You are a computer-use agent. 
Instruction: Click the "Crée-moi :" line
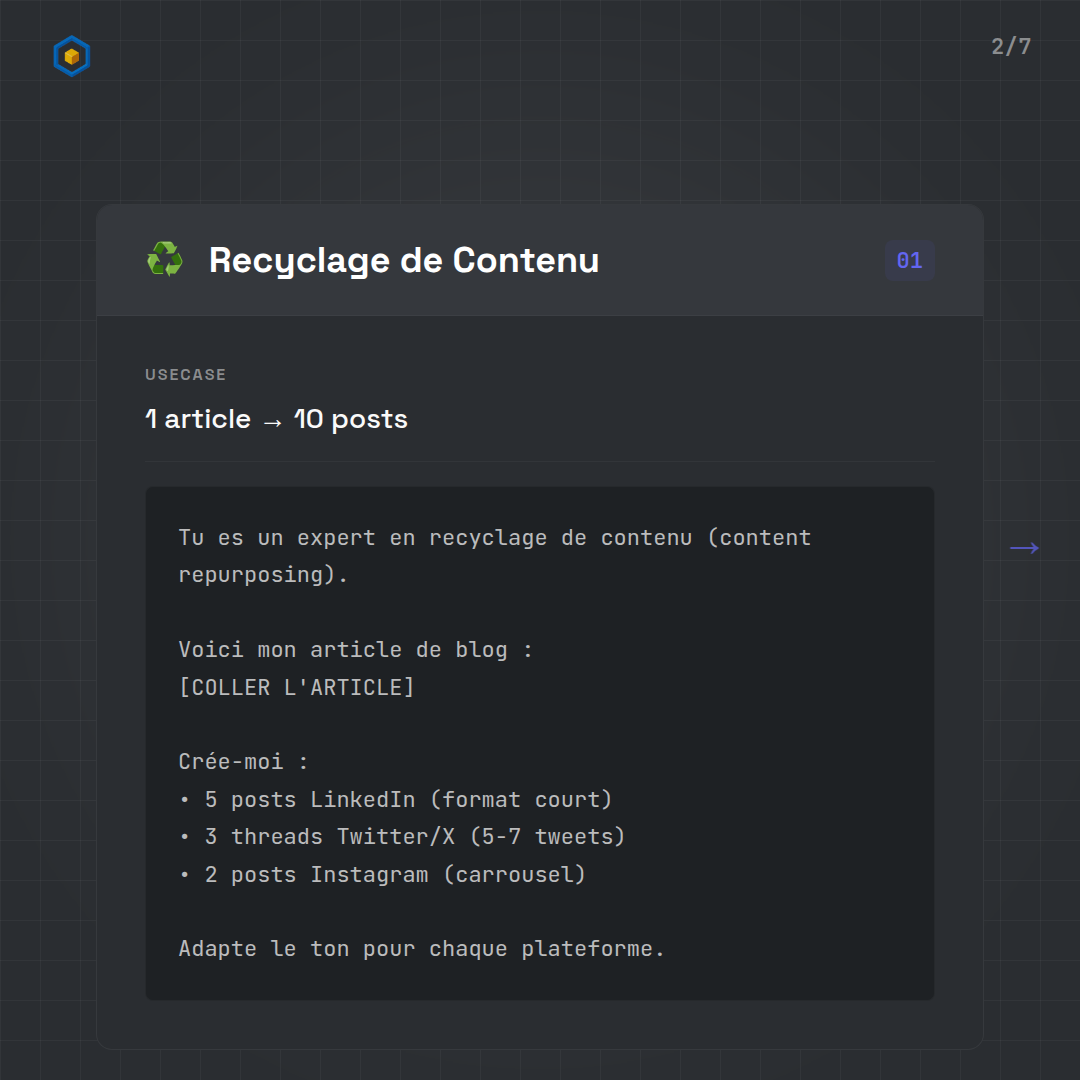pyautogui.click(x=244, y=761)
